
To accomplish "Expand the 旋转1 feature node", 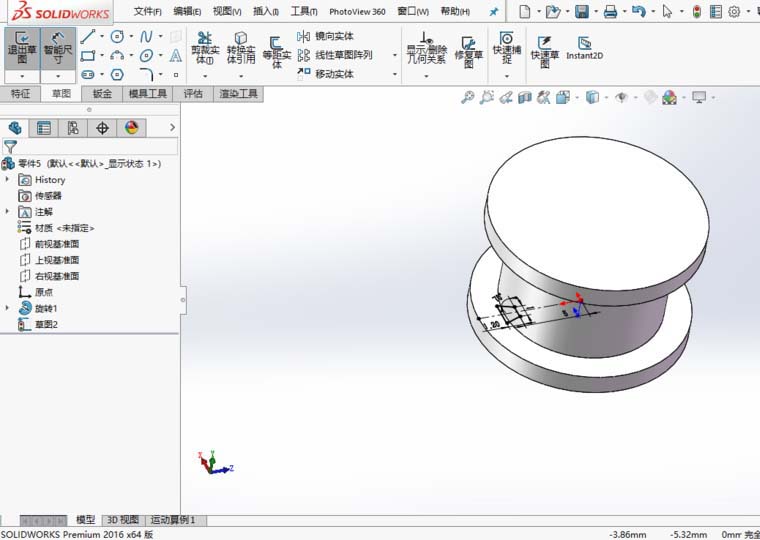I will pos(7,308).
